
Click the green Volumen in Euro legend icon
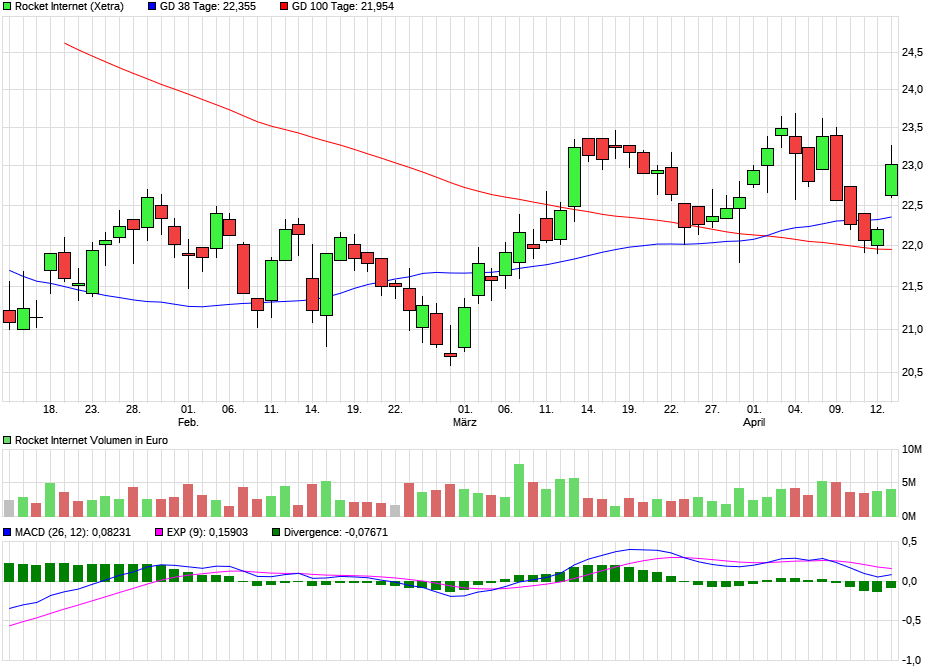coord(8,439)
